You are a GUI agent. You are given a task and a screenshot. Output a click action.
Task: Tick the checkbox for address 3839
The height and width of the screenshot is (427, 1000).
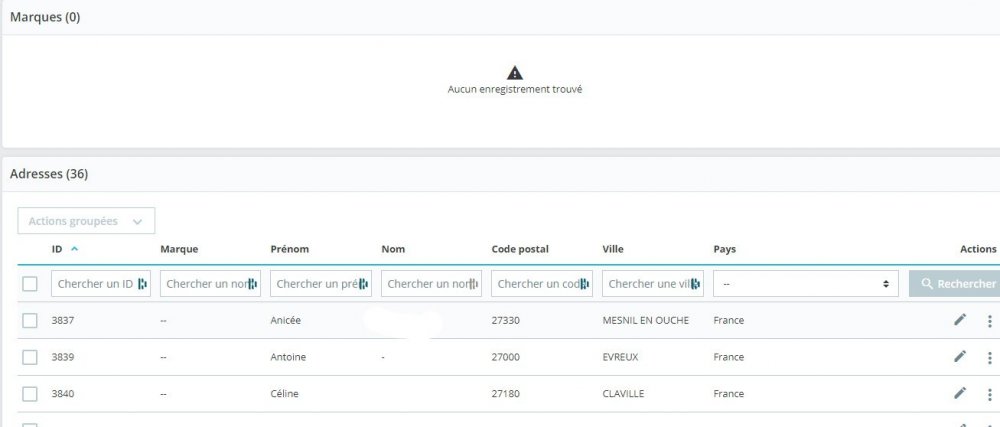point(30,357)
